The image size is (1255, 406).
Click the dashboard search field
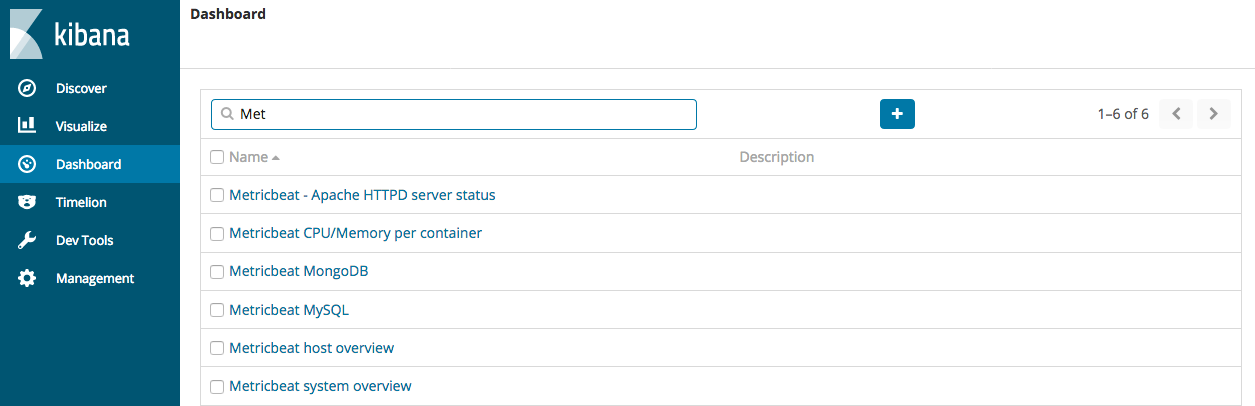[460, 114]
